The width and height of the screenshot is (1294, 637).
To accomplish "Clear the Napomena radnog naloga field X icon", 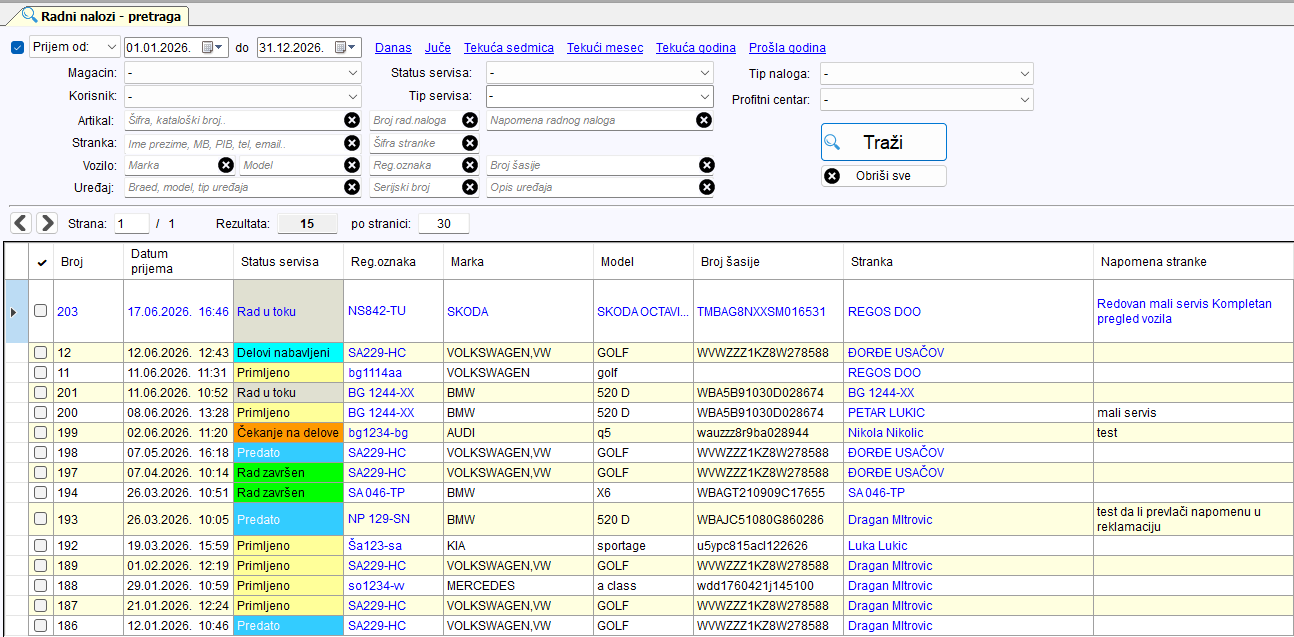I will click(x=704, y=120).
